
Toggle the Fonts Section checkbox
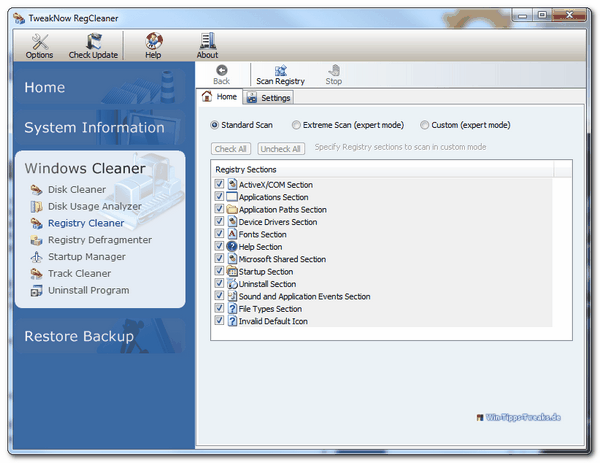219,233
